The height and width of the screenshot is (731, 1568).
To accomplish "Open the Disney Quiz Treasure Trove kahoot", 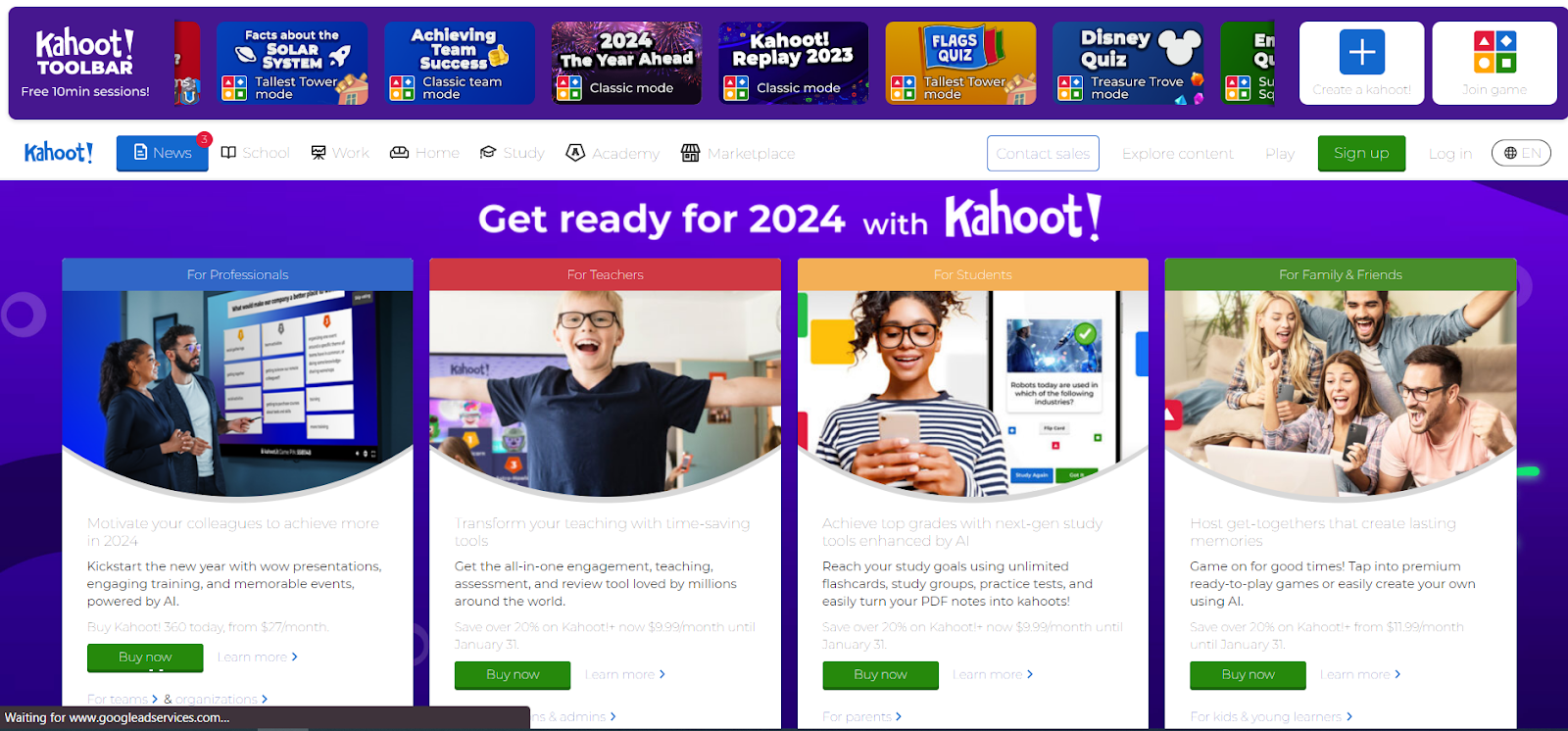I will point(1128,63).
